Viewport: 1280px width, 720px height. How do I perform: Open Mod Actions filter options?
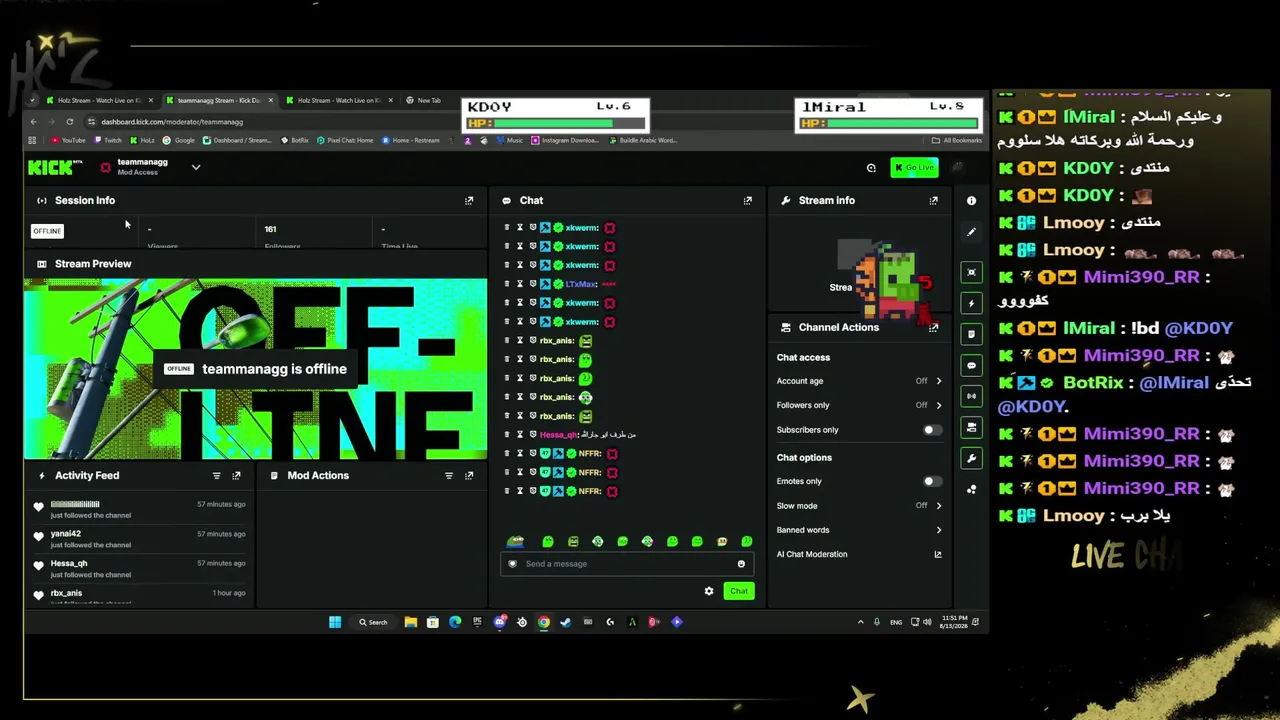click(449, 476)
